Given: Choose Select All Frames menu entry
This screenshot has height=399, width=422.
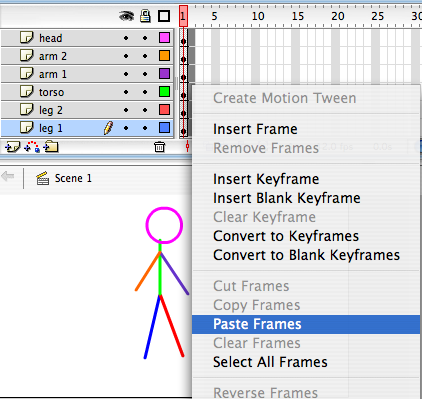Looking at the screenshot, I should click(270, 362).
